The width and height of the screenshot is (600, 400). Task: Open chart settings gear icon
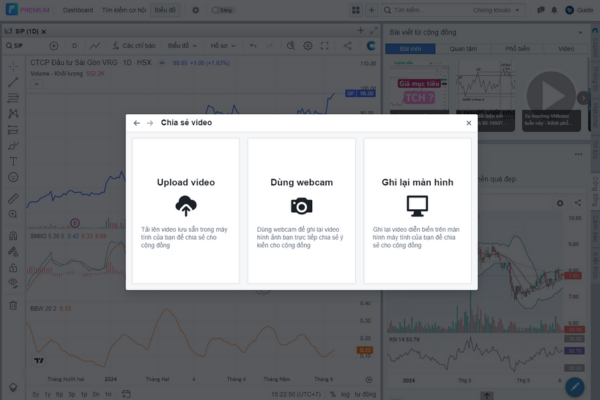pyautogui.click(x=308, y=46)
